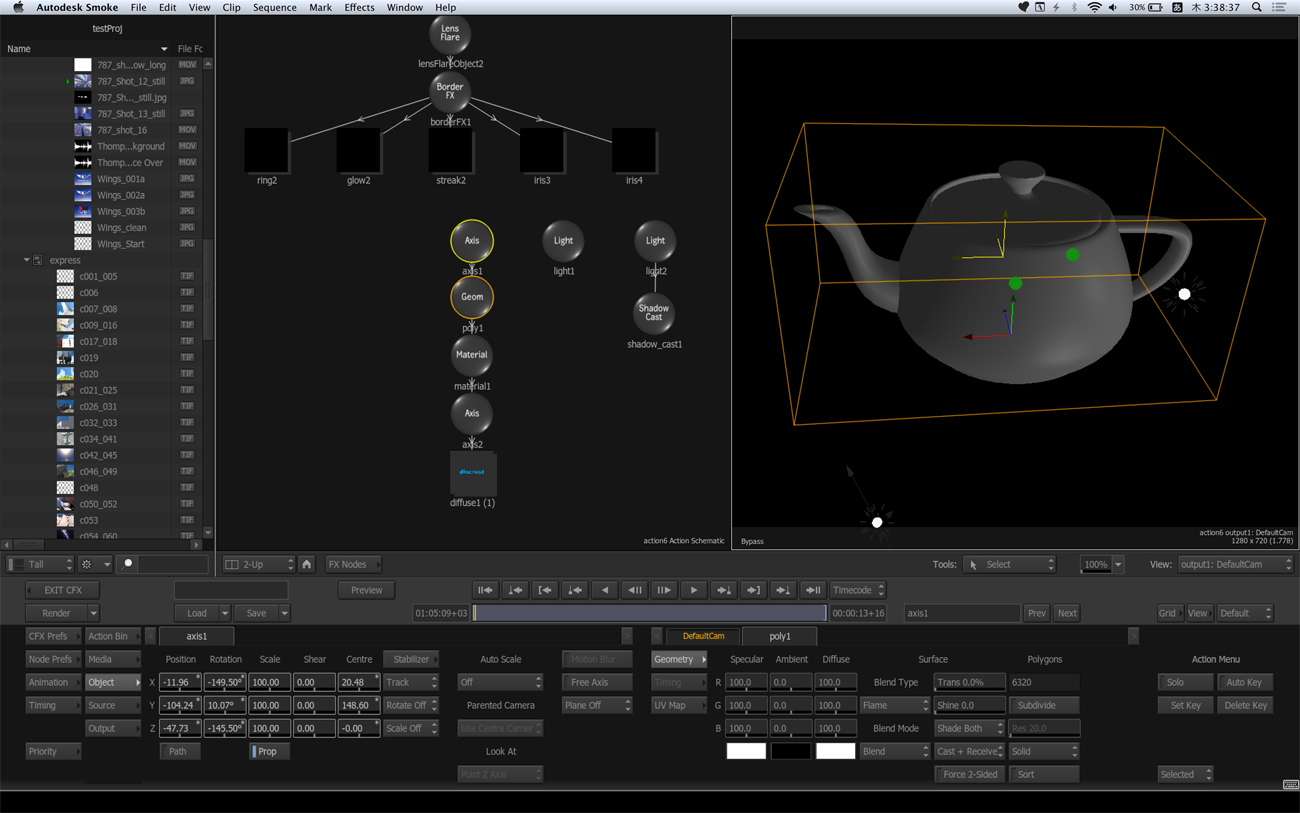Toggle the Path button
1300x813 pixels.
point(178,751)
